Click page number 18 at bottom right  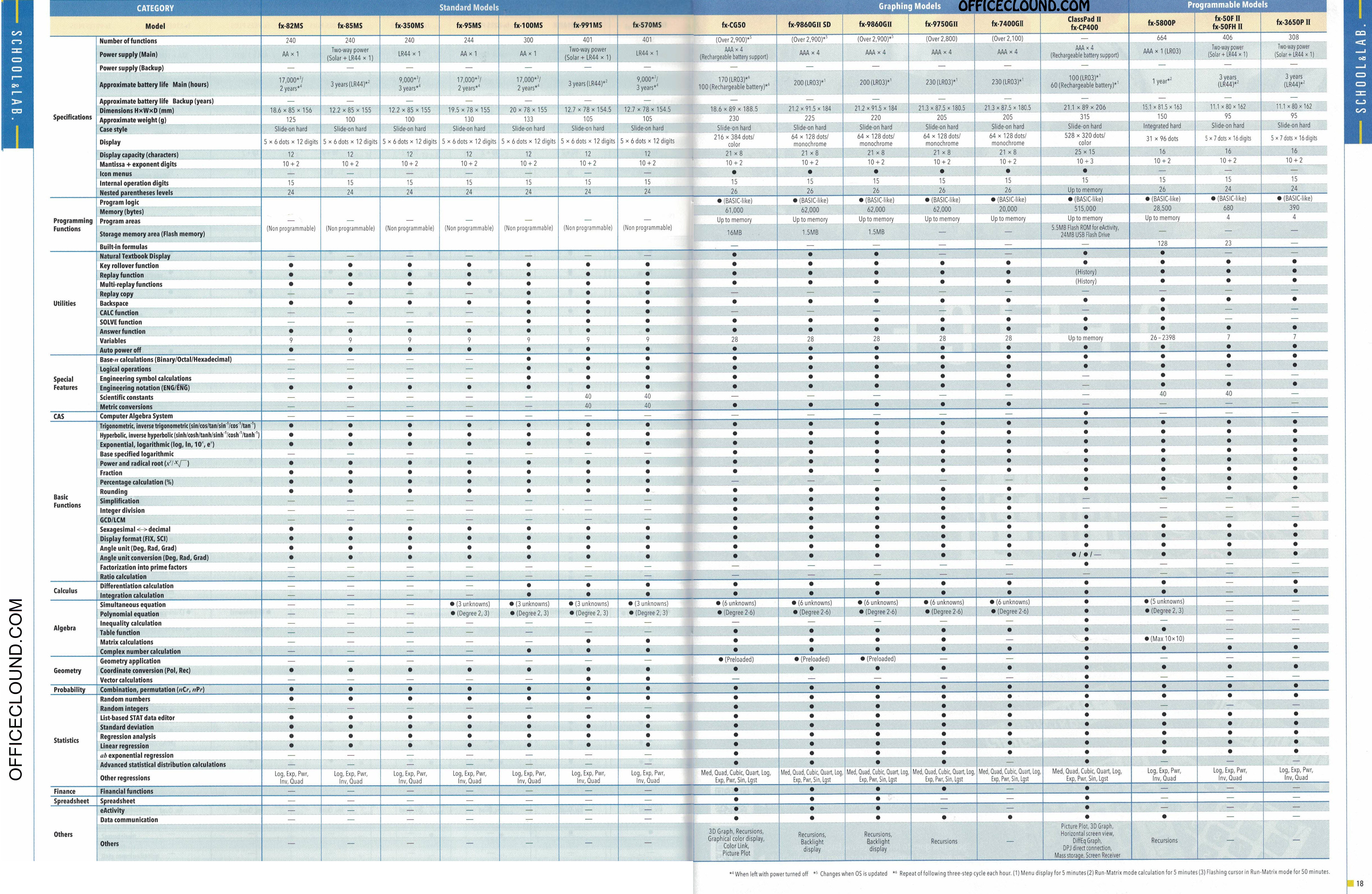(x=1359, y=884)
